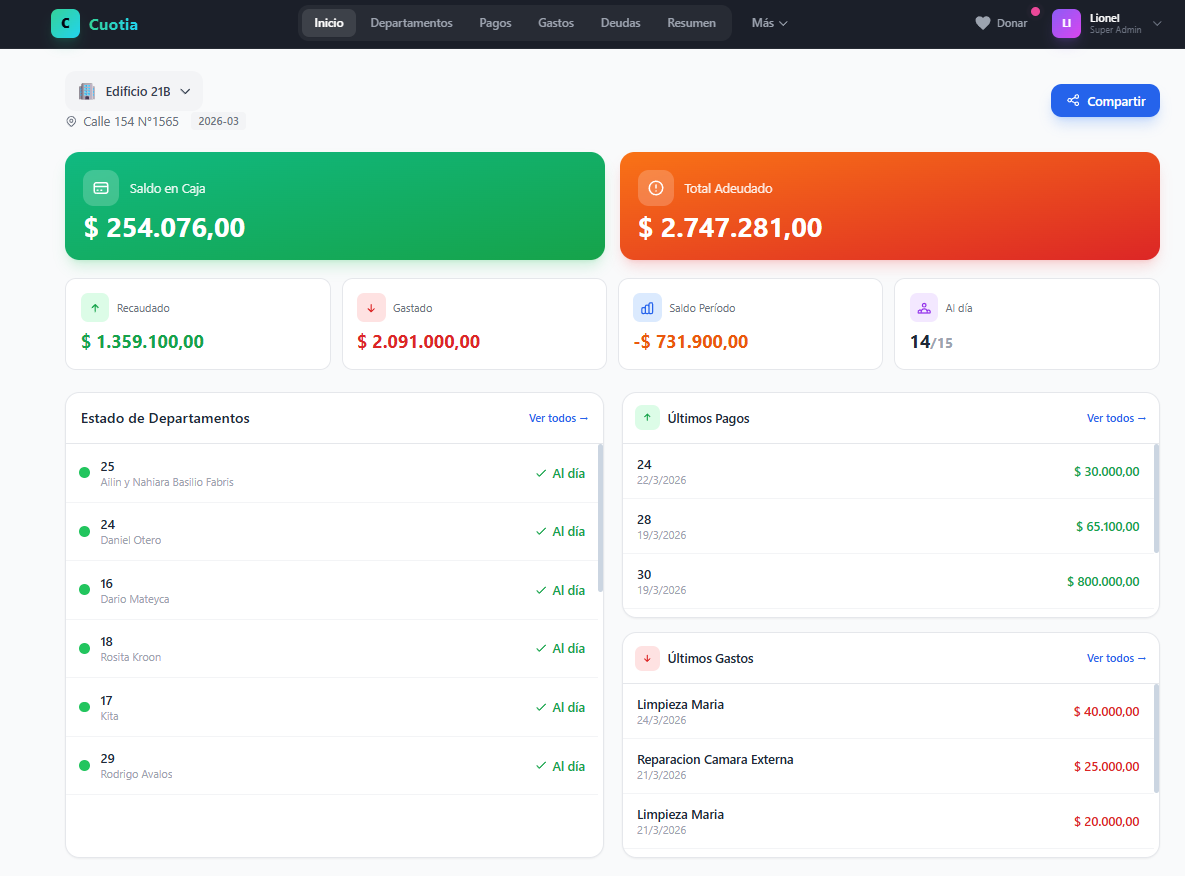Click the Últimos Gastos red arrow icon

coord(647,658)
